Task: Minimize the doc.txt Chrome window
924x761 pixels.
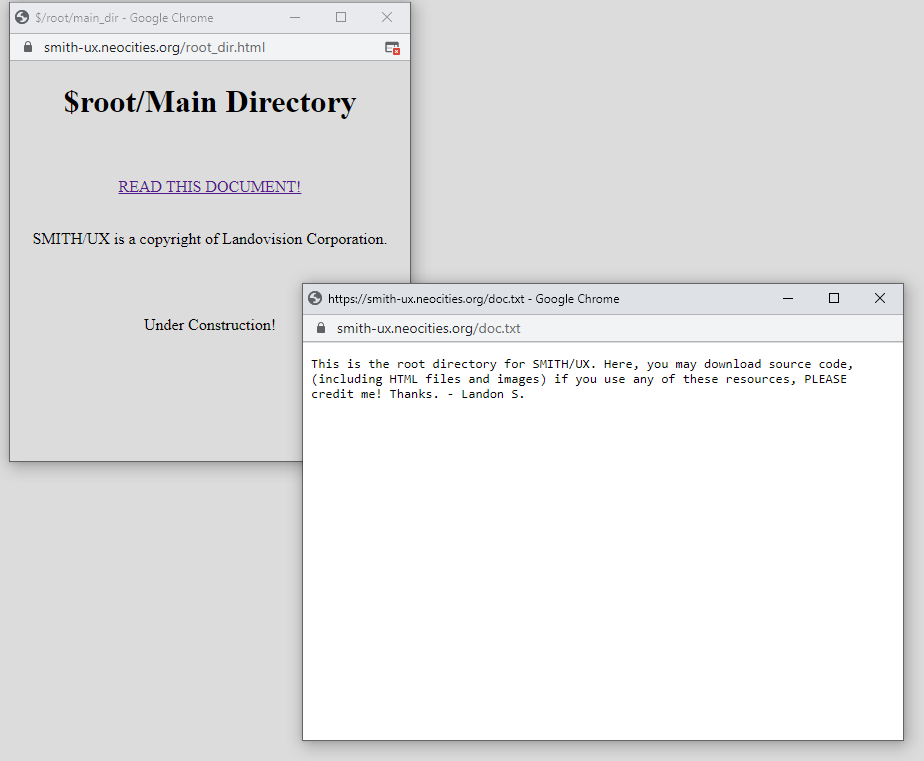Action: [x=788, y=299]
